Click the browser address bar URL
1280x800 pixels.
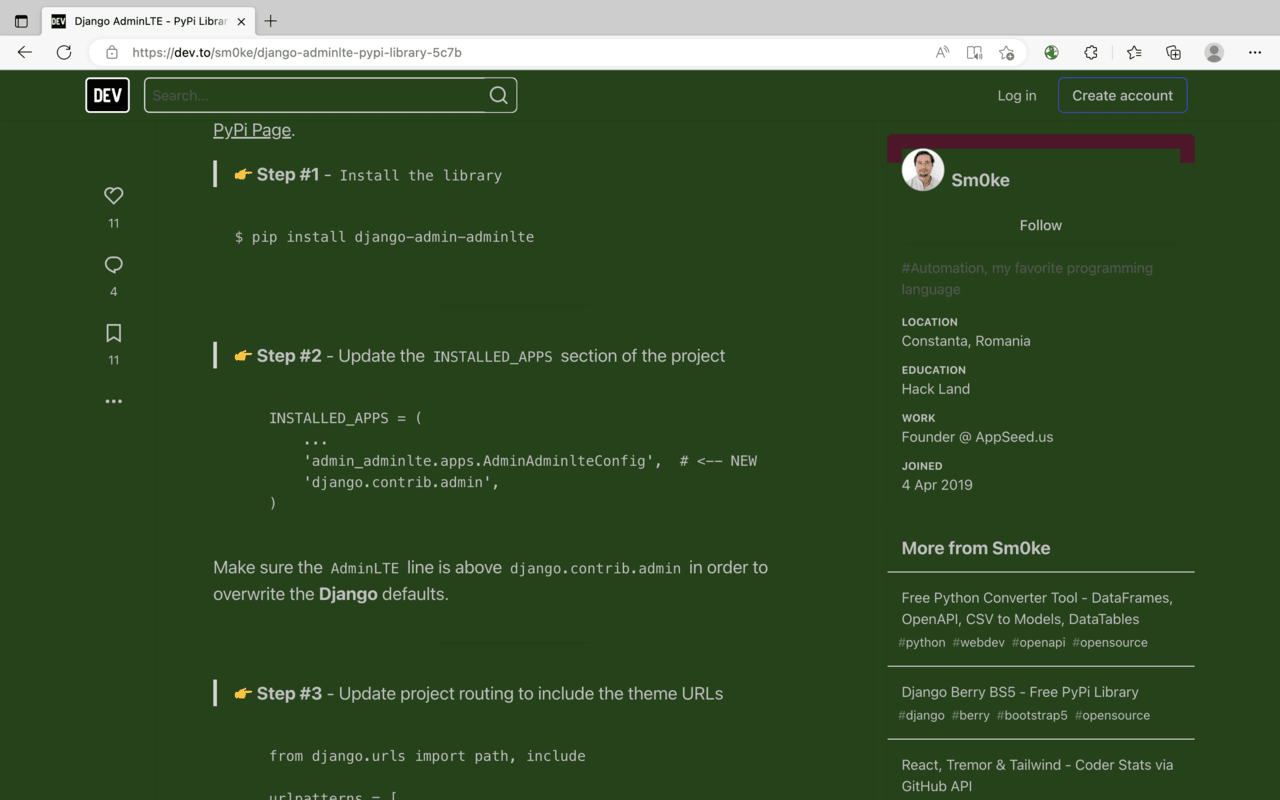(x=297, y=52)
